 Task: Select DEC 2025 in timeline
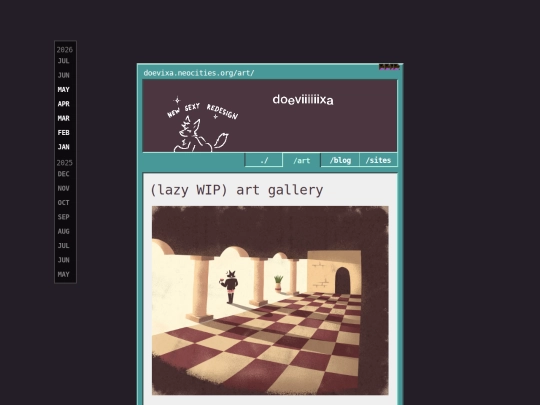64,174
